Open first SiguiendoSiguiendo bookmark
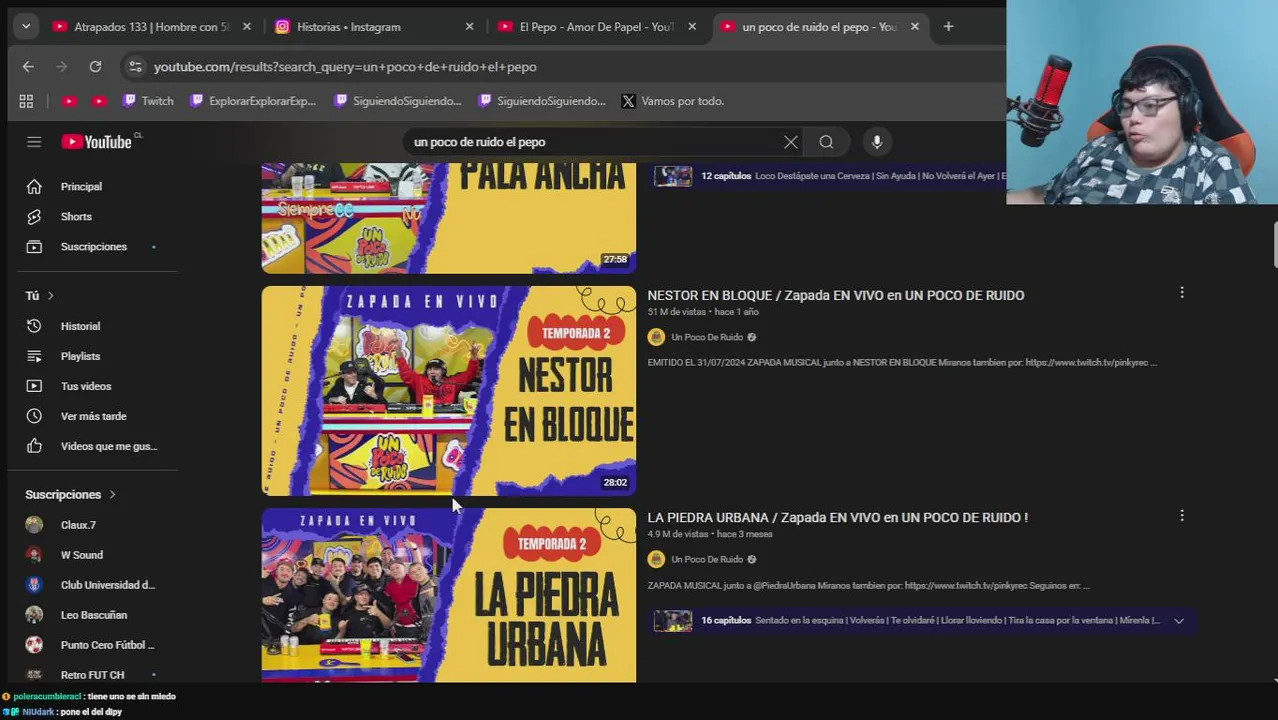The width and height of the screenshot is (1278, 720). click(398, 101)
